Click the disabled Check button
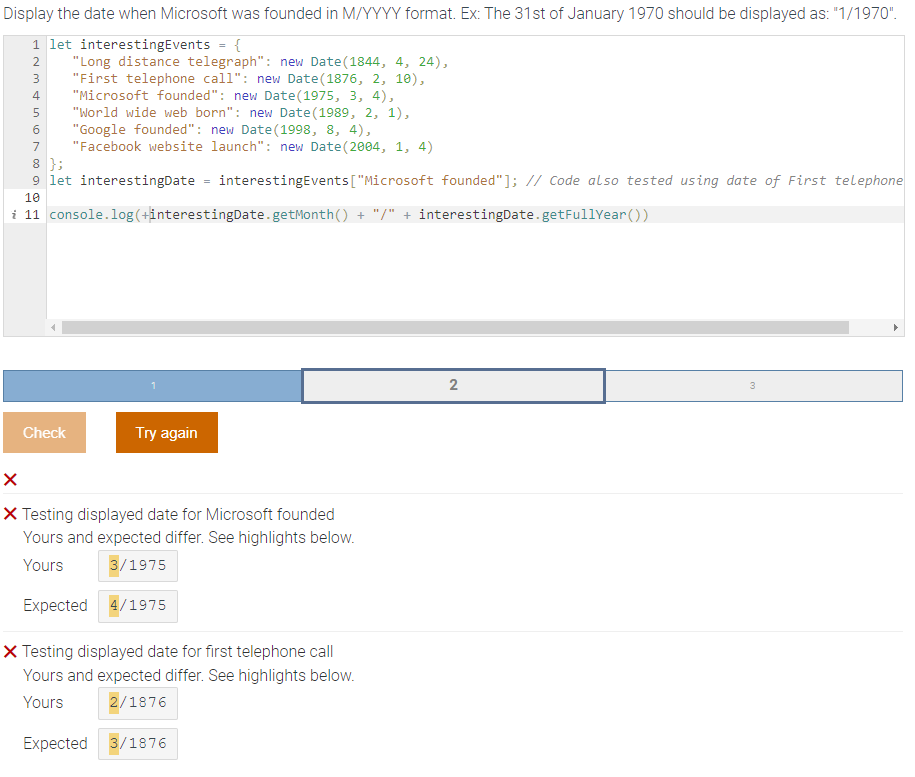 [x=44, y=432]
